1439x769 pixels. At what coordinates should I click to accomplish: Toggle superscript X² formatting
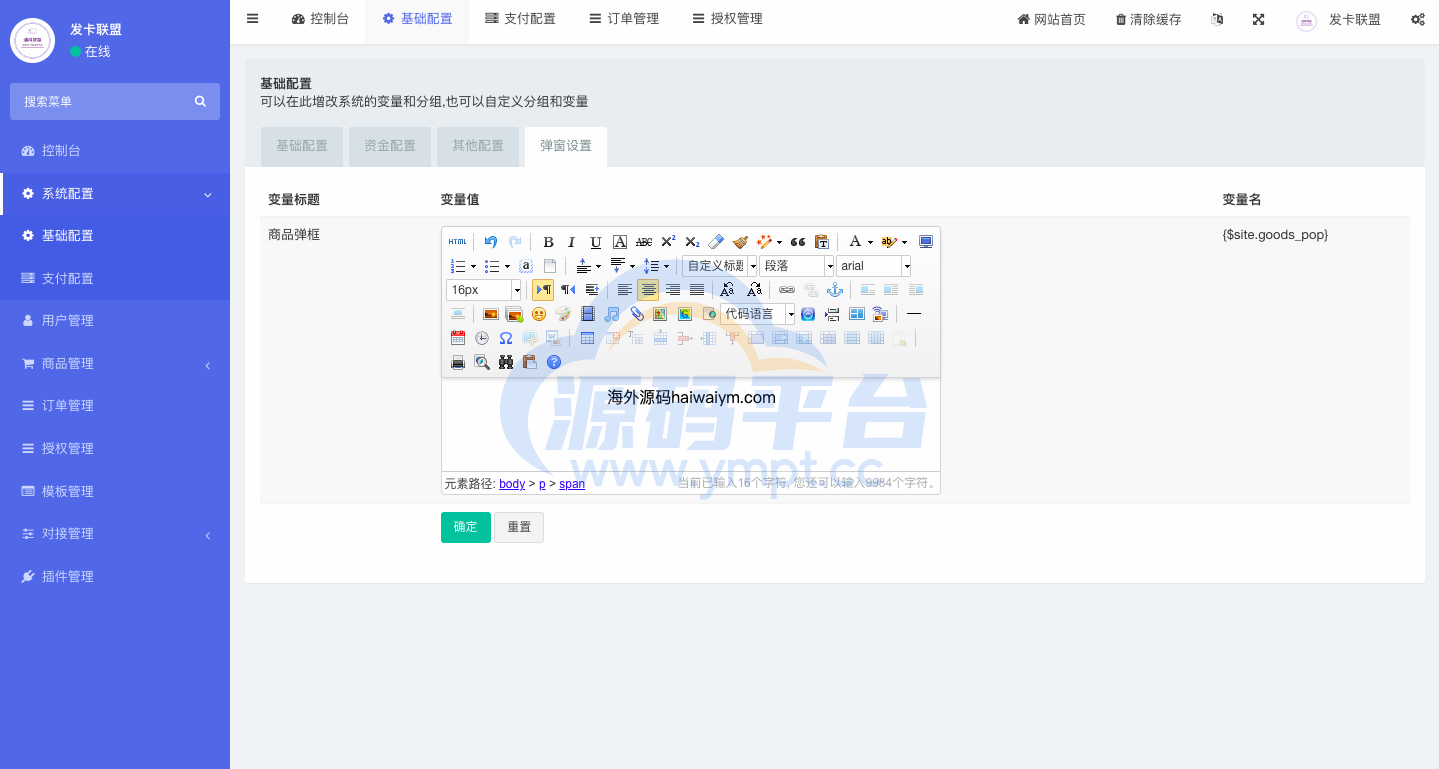668,242
